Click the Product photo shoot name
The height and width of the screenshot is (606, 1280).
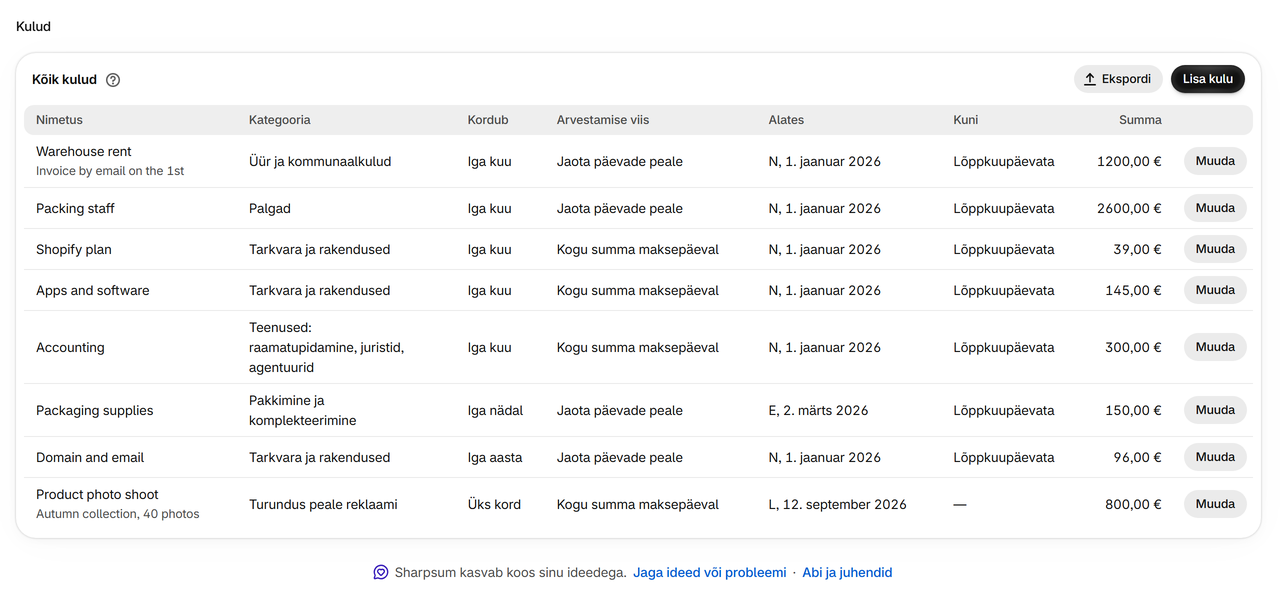(x=97, y=495)
